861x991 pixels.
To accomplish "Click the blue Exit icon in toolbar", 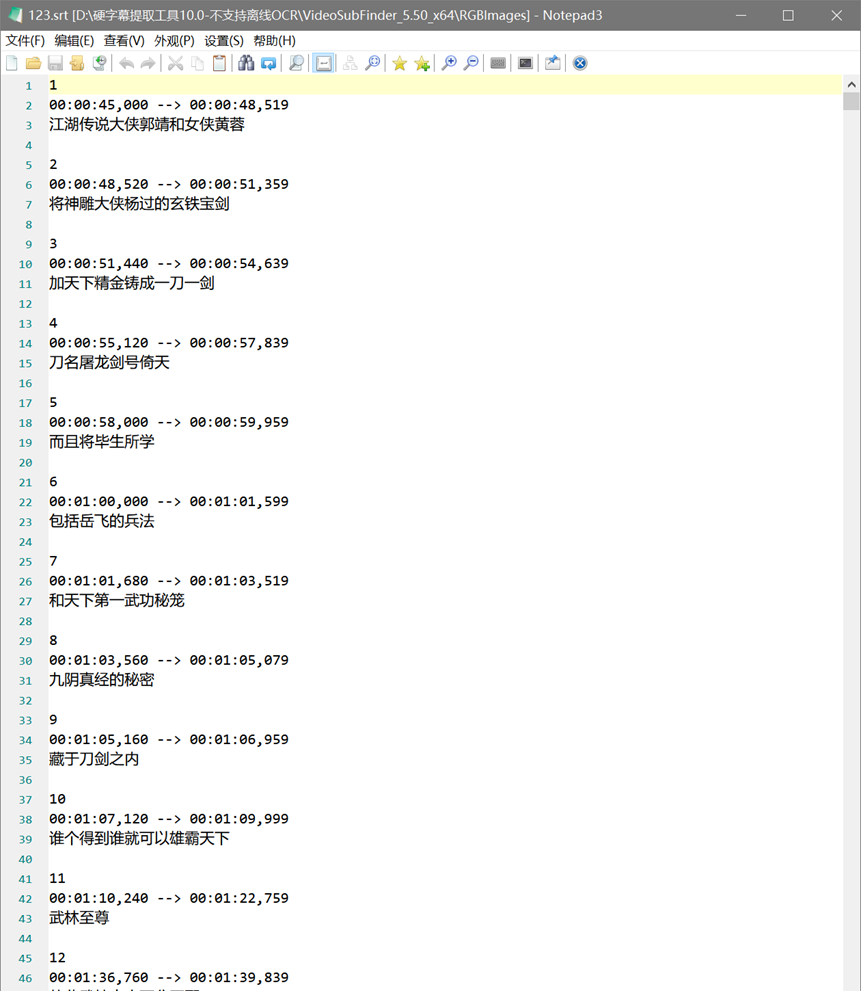I will tap(580, 63).
